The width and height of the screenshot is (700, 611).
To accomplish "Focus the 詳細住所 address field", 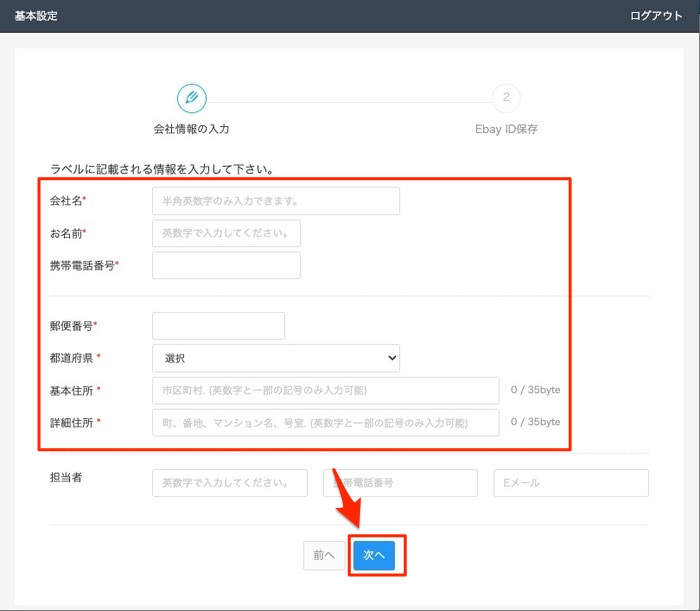I will (325, 422).
